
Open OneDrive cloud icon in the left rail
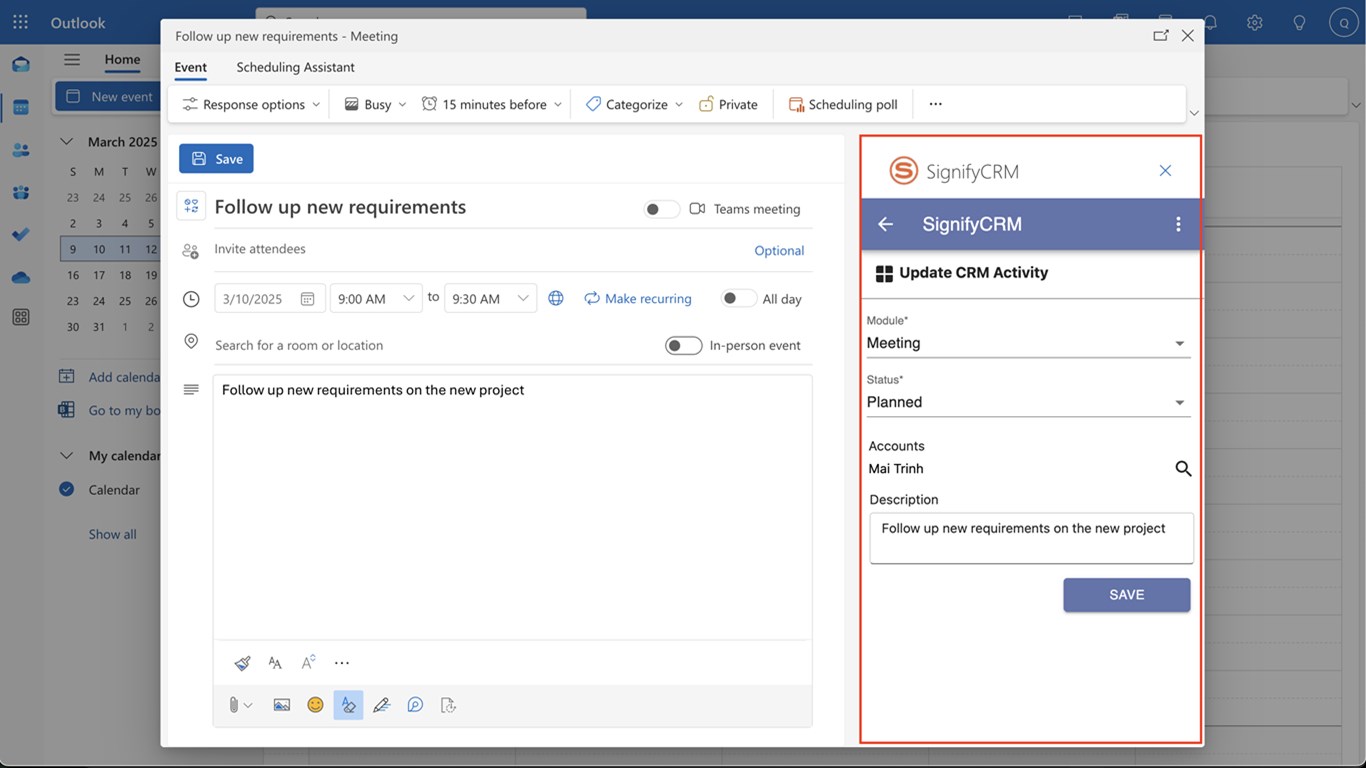click(20, 277)
